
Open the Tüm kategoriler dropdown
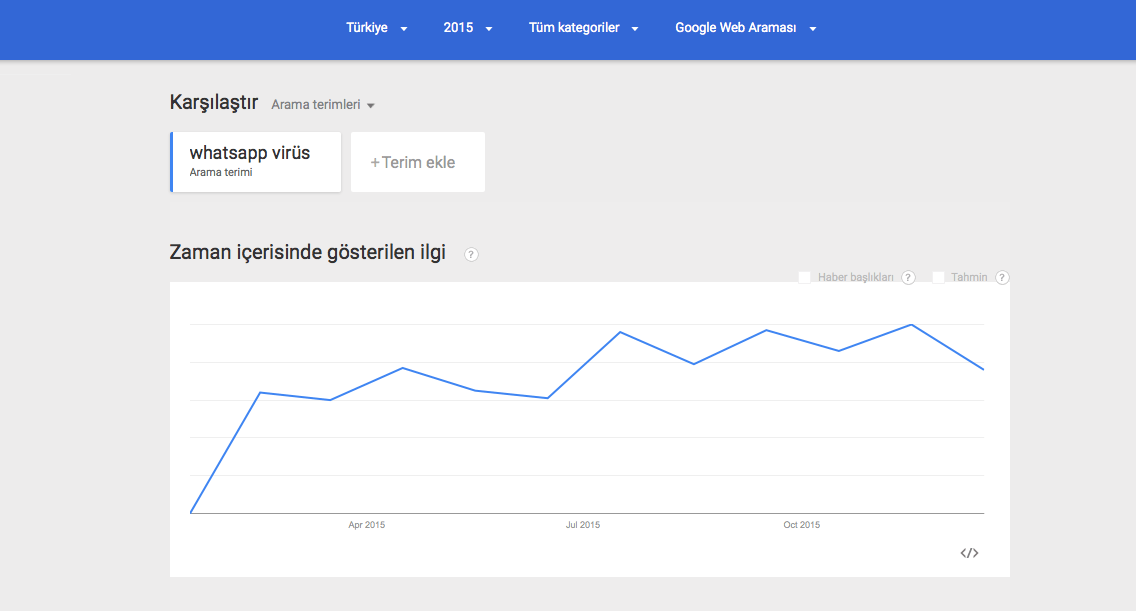click(x=583, y=28)
